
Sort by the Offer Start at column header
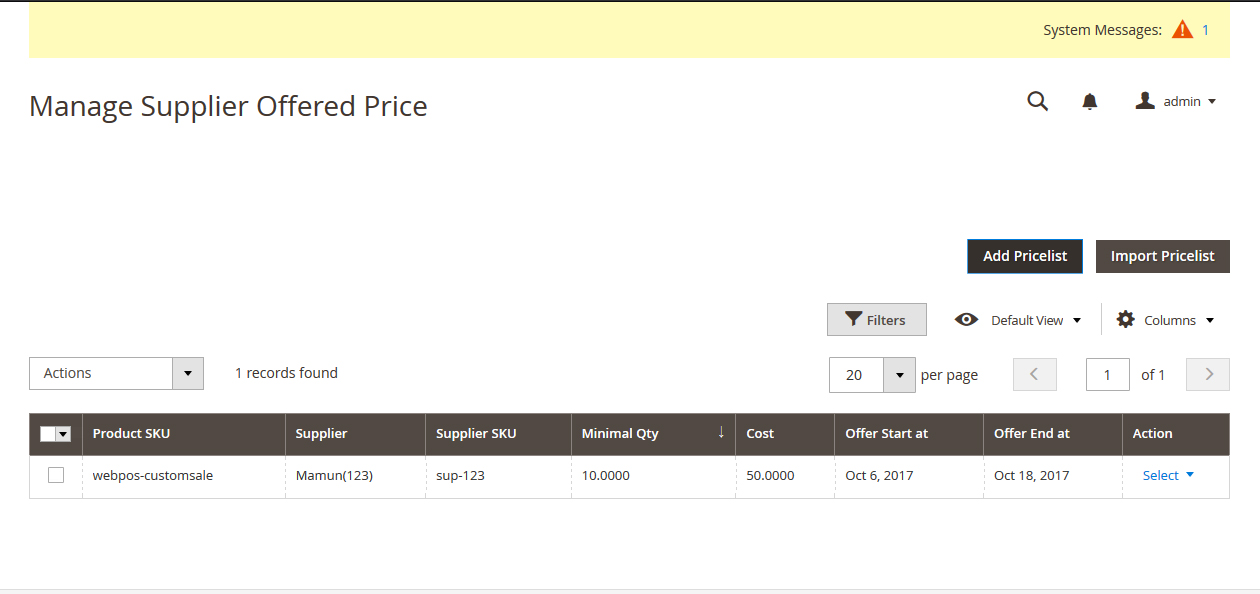pos(909,434)
